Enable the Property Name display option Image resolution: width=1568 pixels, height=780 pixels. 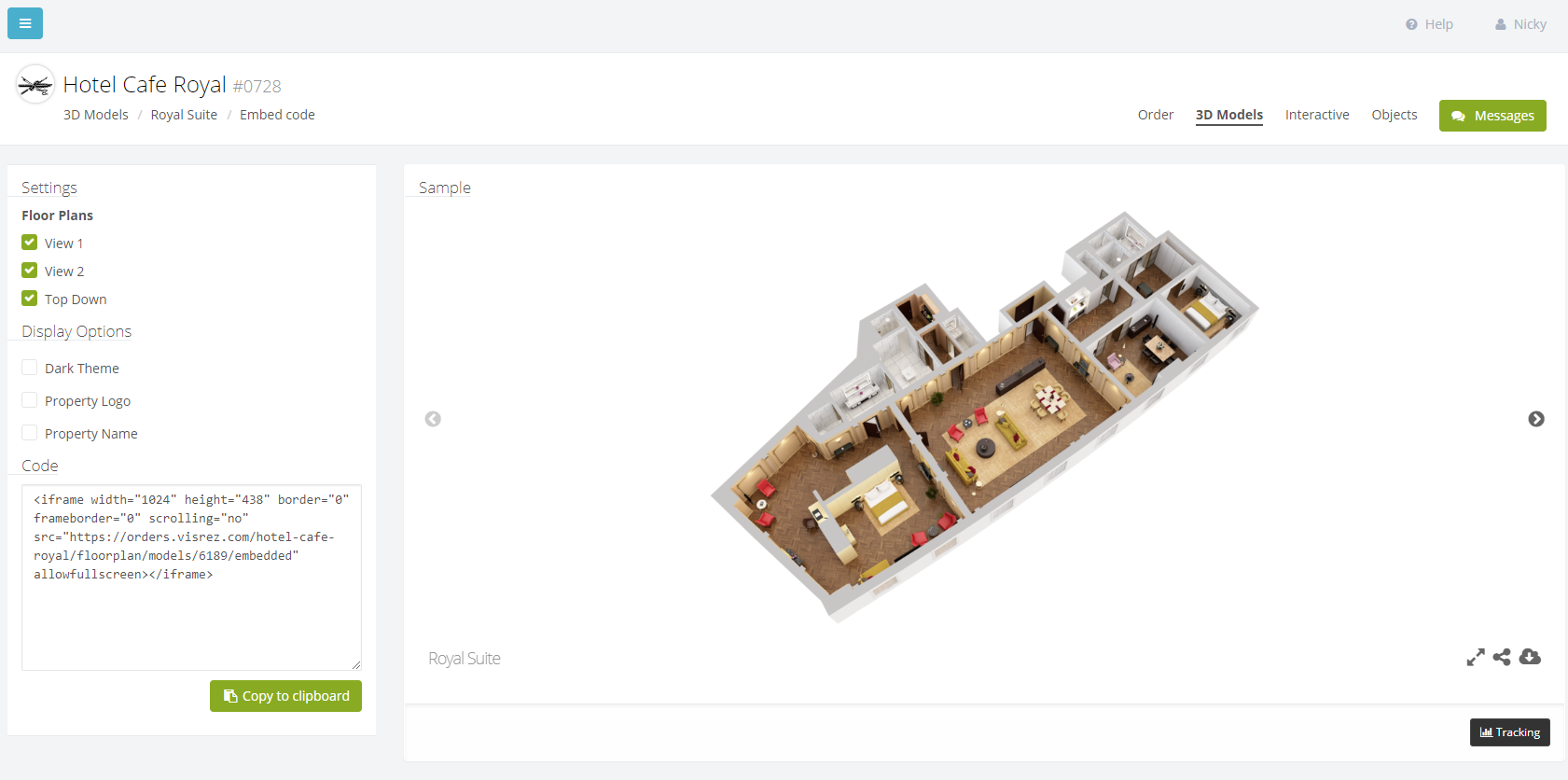coord(30,433)
